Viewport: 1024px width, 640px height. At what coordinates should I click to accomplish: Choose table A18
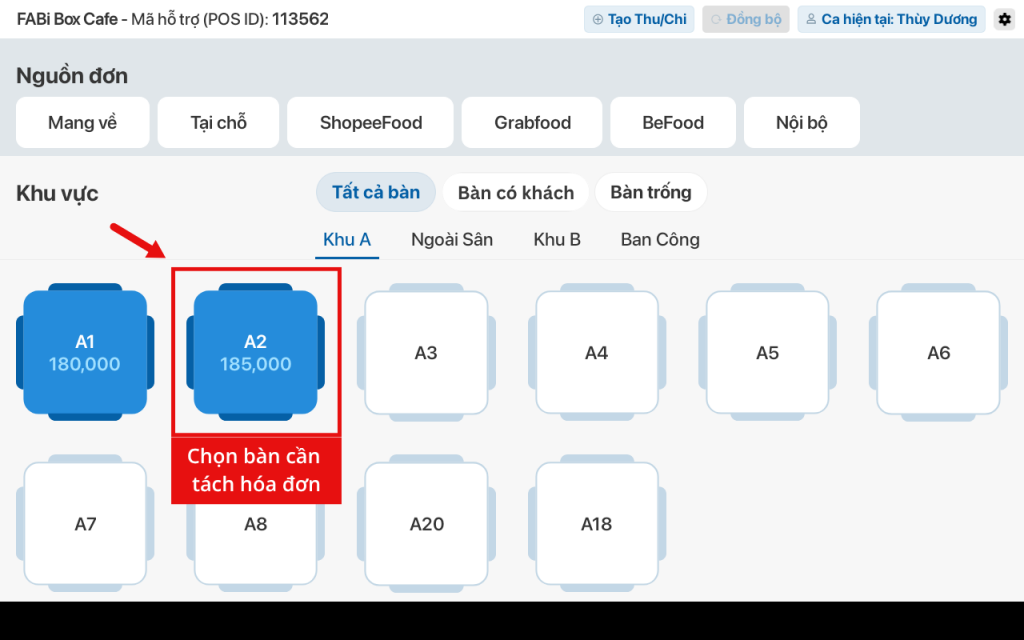click(x=597, y=524)
